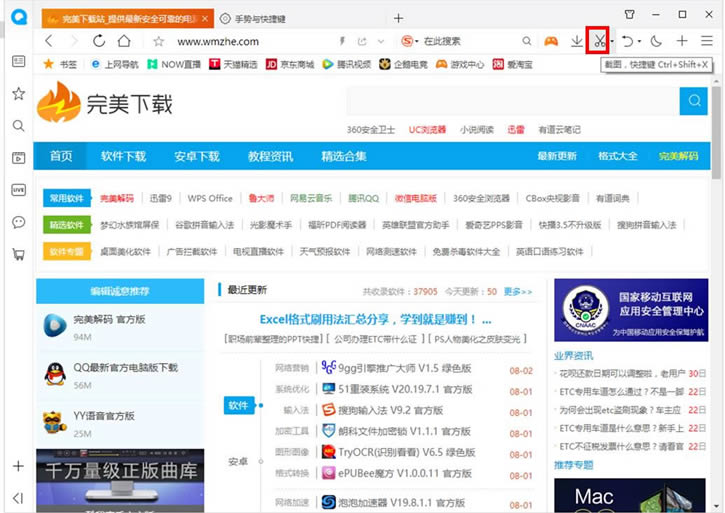Open the skin shirt icon in title bar
The width and height of the screenshot is (725, 513).
(629, 14)
